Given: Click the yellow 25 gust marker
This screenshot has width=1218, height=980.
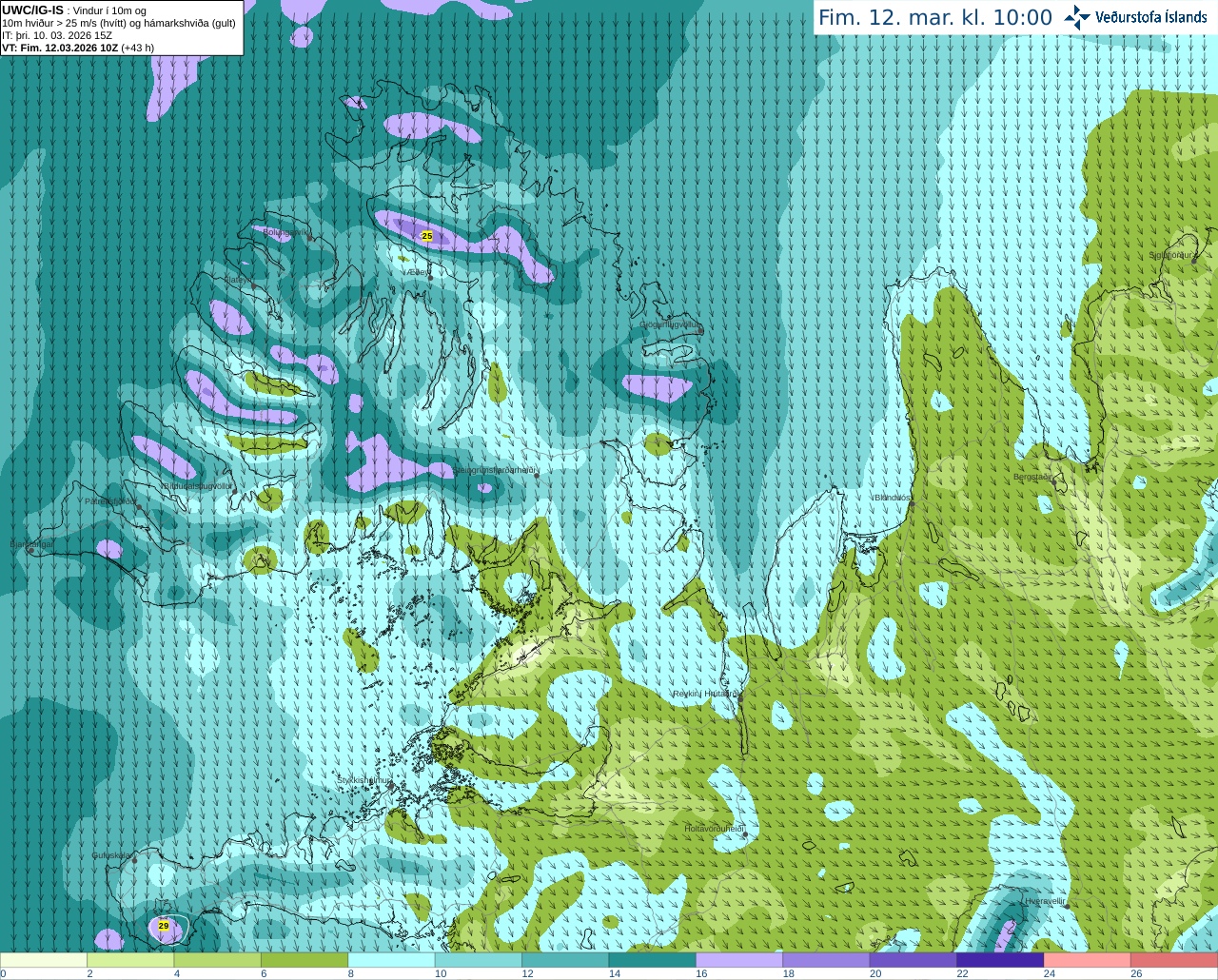Looking at the screenshot, I should pyautogui.click(x=426, y=236).
